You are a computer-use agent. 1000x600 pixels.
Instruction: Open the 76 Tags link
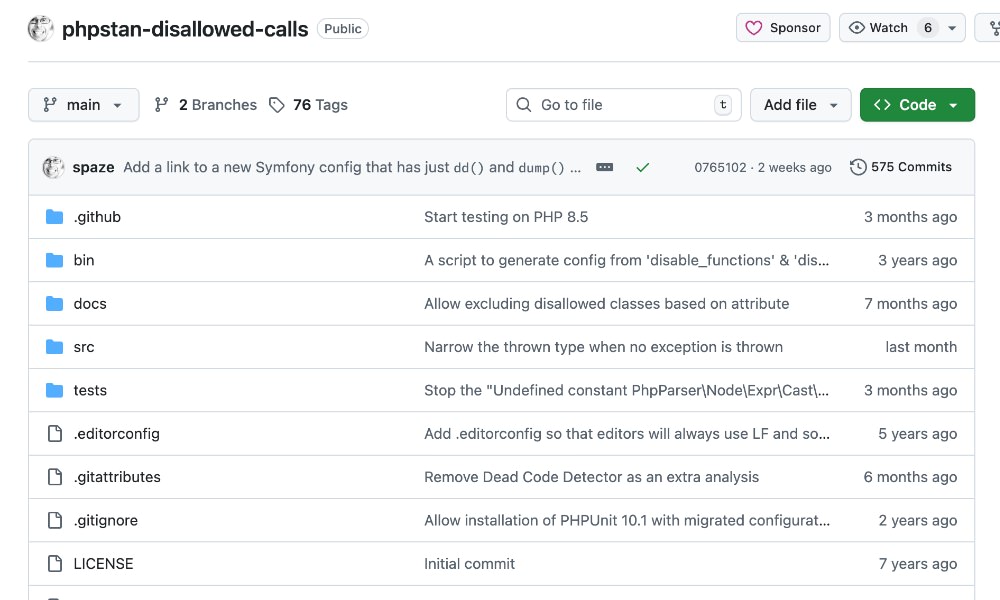[x=309, y=105]
